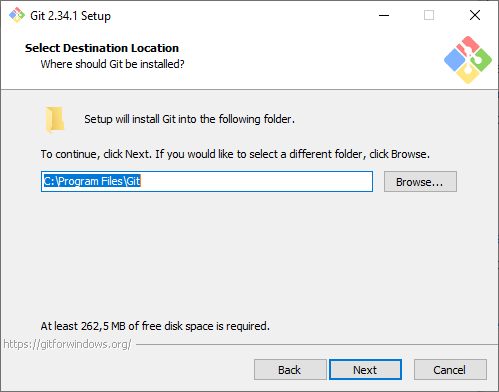Click the large Git logo in the header
This screenshot has height=392, width=499.
click(x=468, y=60)
